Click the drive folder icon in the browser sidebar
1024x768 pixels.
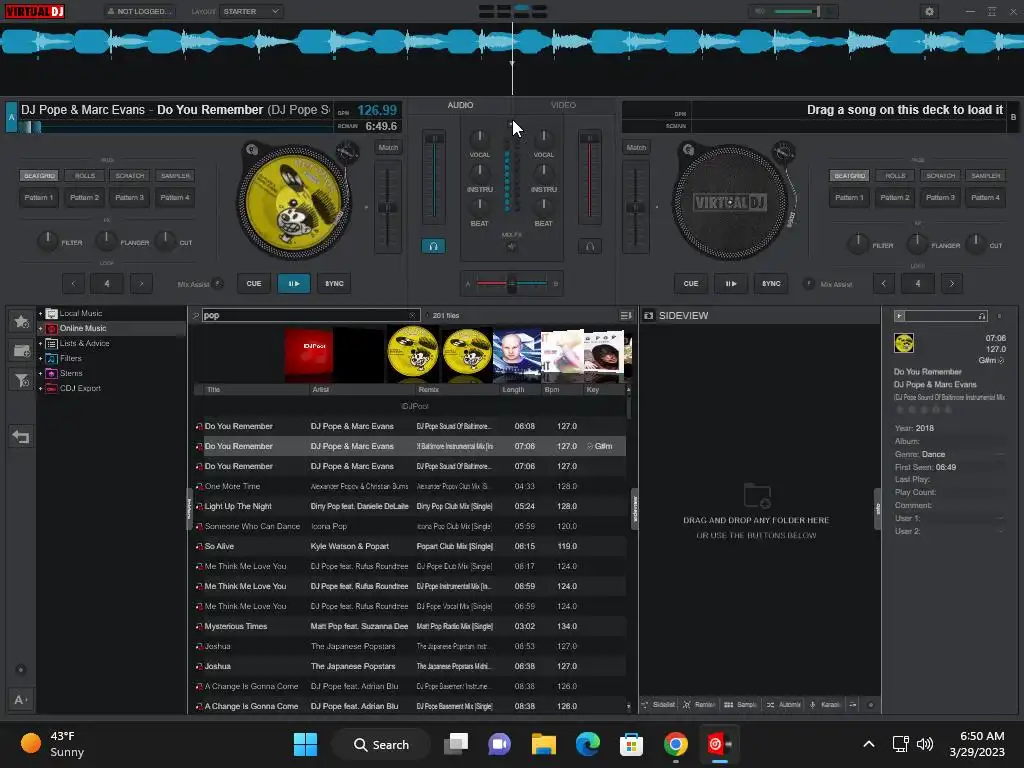[x=21, y=351]
